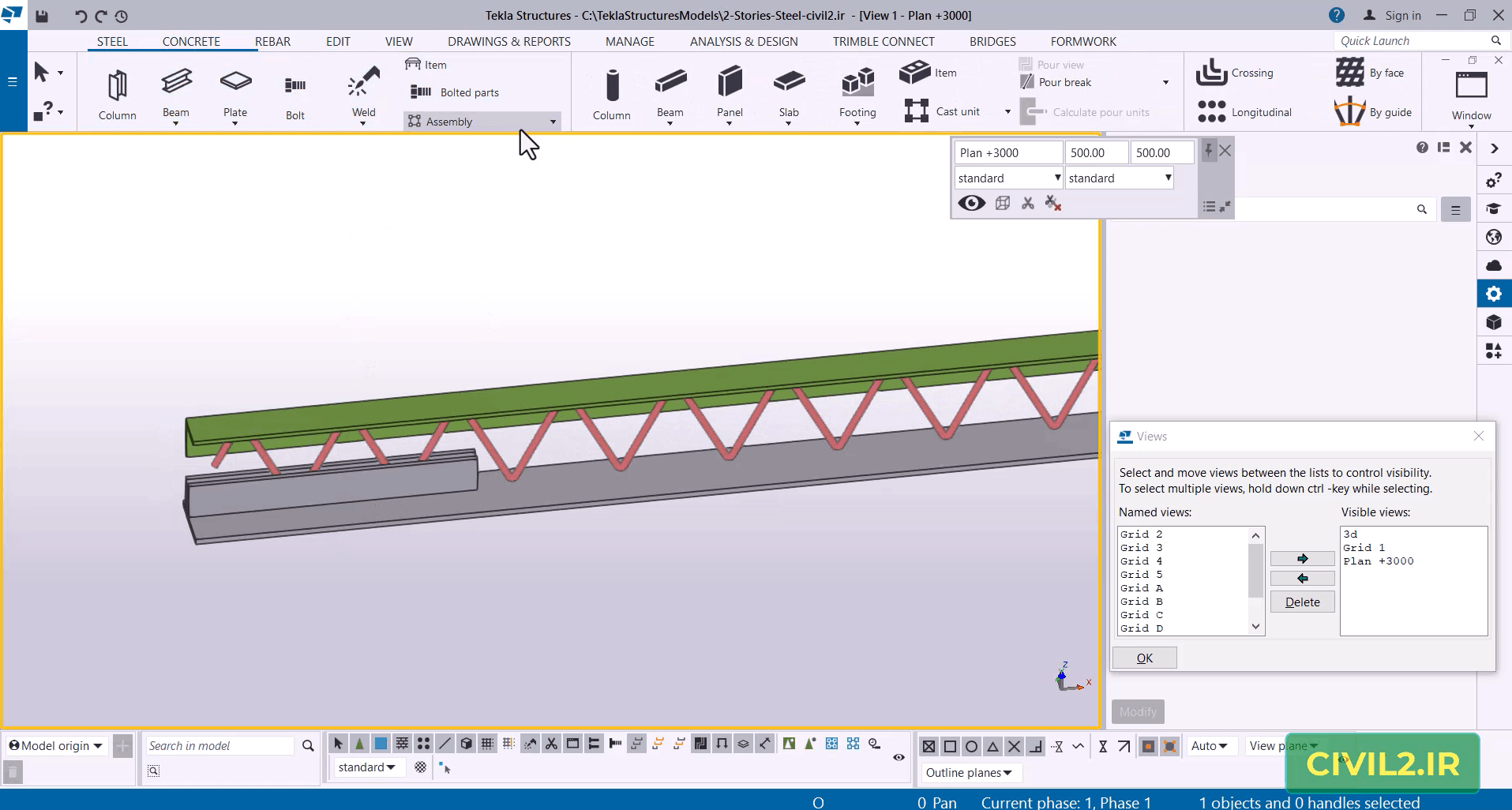
Task: Toggle snap to end points square switch
Action: 951,746
